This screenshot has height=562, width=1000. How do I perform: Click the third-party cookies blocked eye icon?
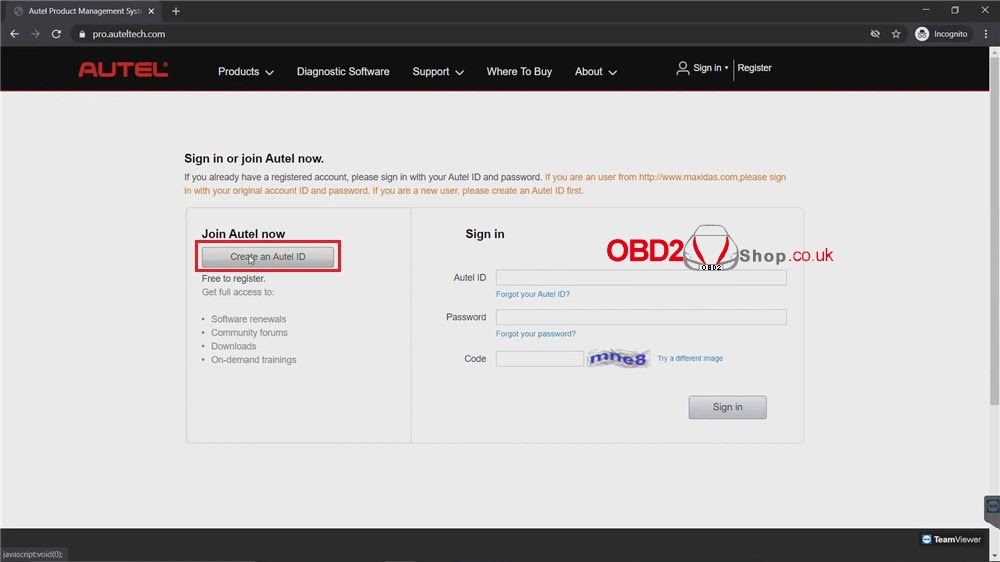tap(875, 34)
